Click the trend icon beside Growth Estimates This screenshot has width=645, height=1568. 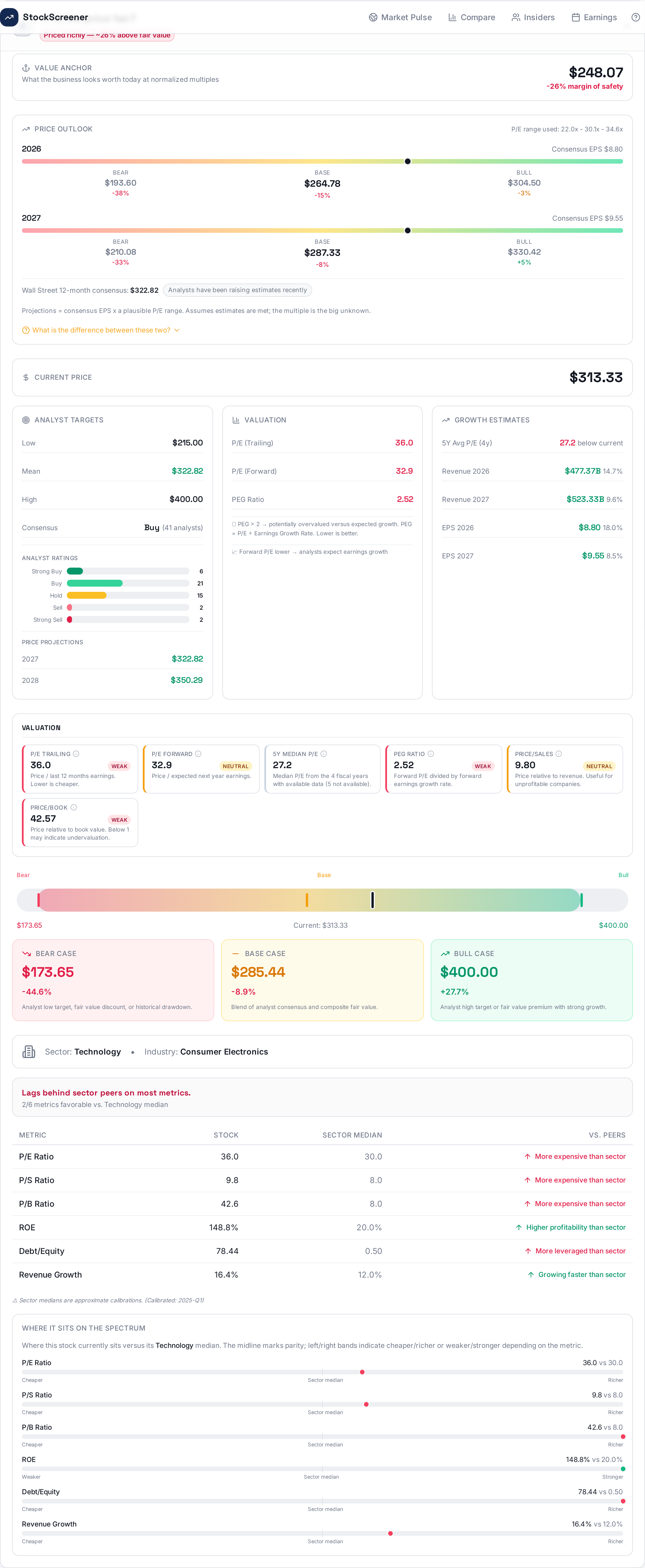coord(445,420)
